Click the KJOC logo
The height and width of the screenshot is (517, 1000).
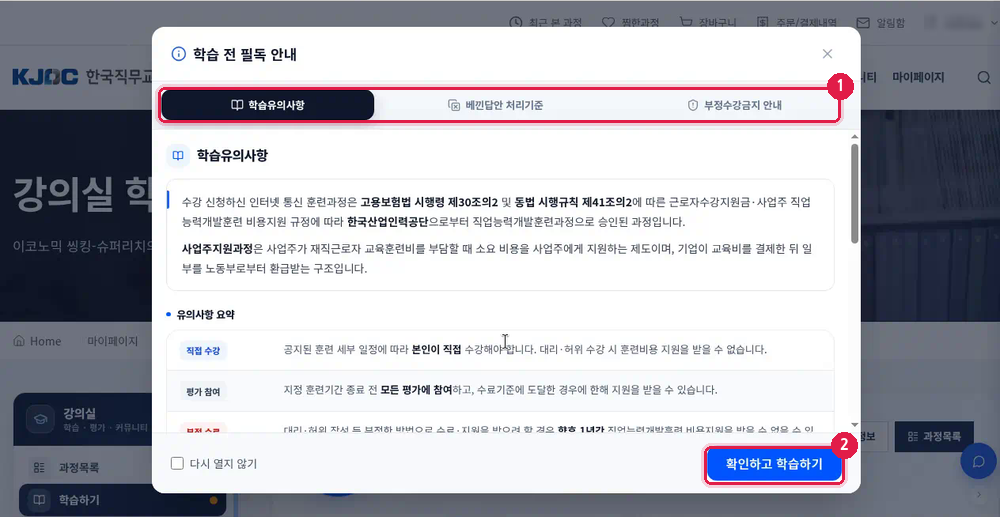coord(45,77)
